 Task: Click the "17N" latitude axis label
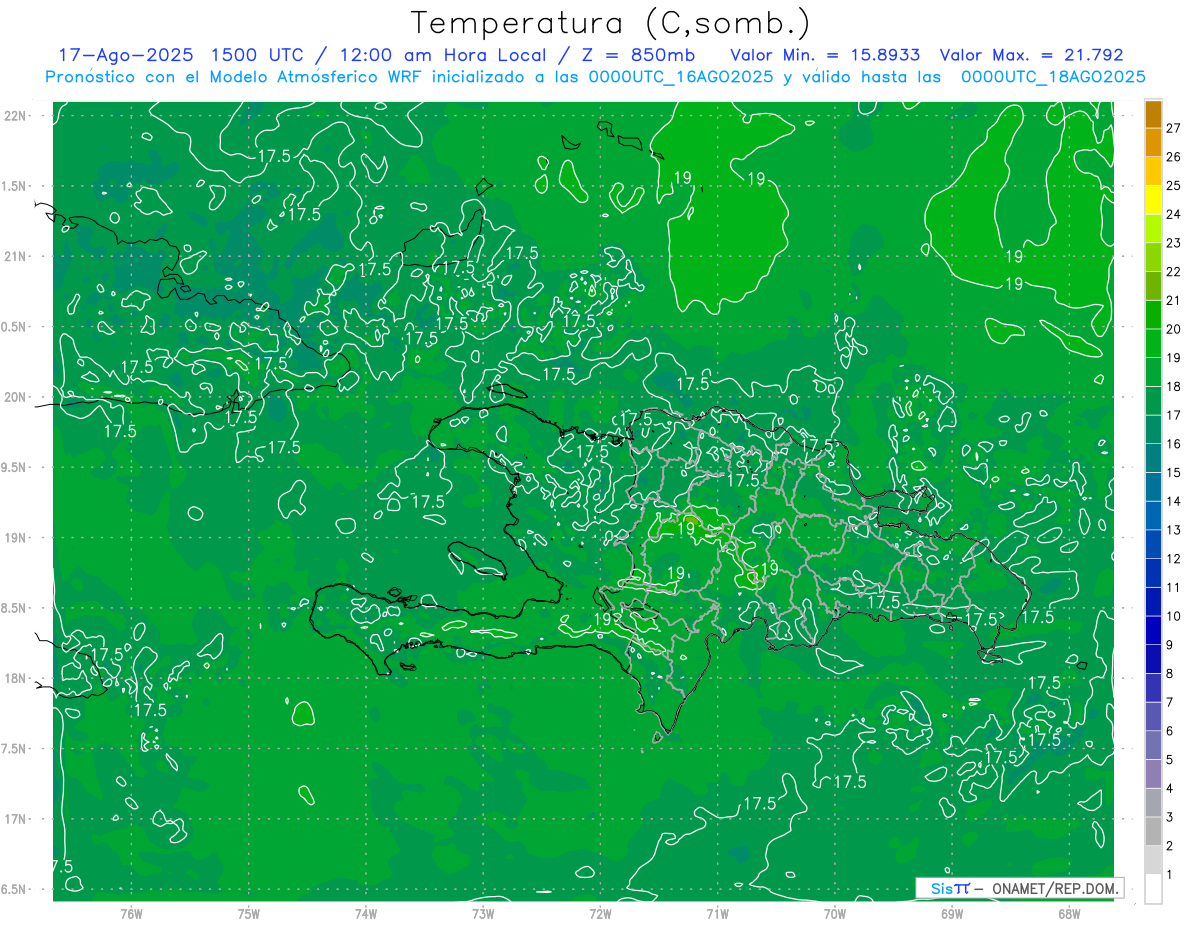pyautogui.click(x=15, y=819)
